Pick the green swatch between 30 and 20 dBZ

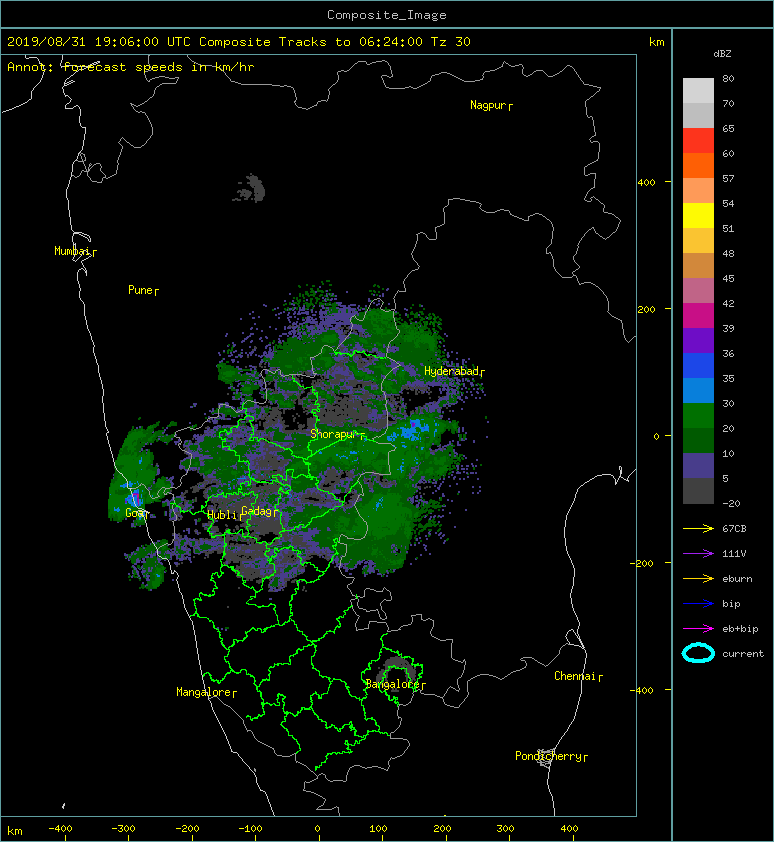(x=698, y=416)
